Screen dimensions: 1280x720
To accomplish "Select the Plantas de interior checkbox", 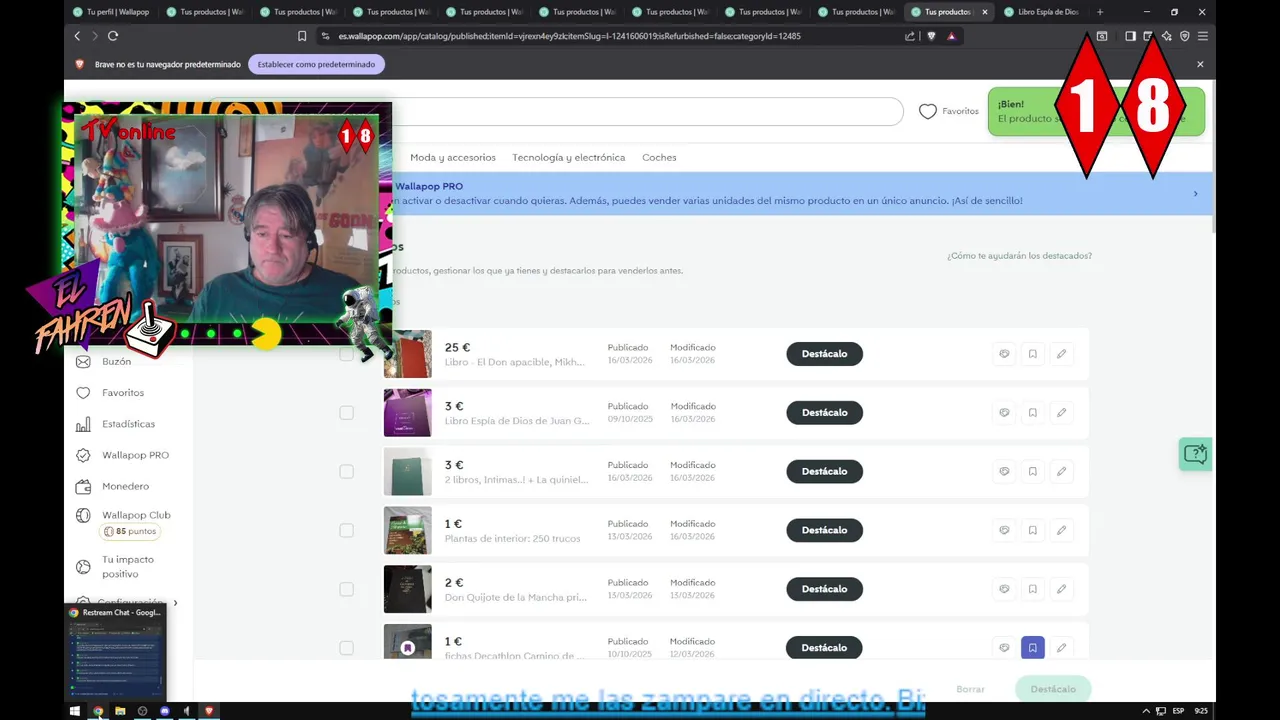I will coord(346,530).
